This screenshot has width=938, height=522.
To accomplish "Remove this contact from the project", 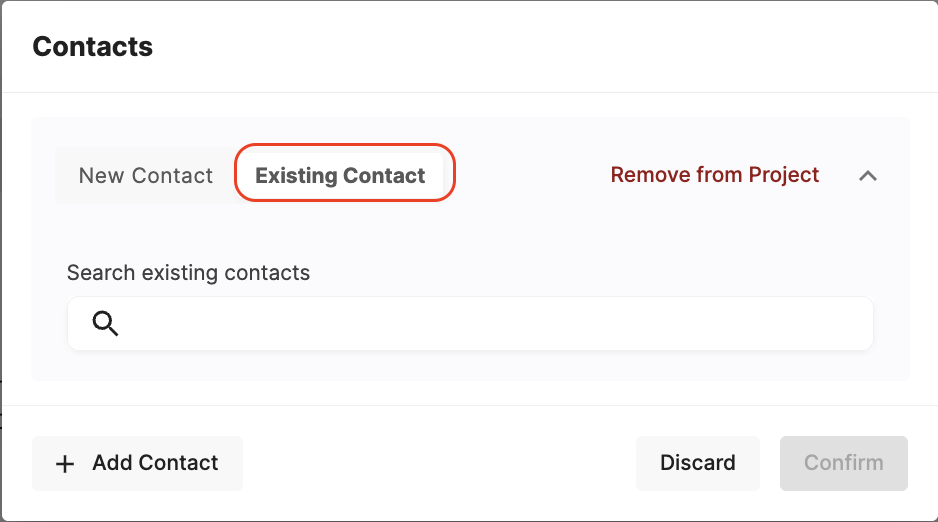I will tap(714, 175).
